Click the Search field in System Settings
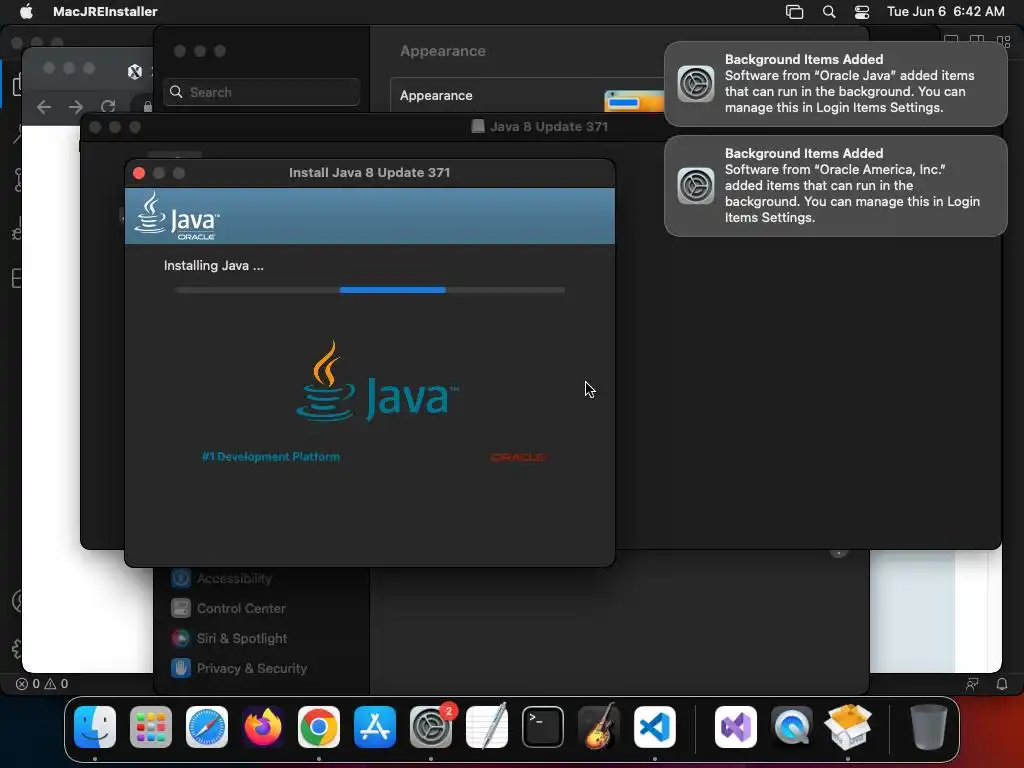1024x768 pixels. 261,92
